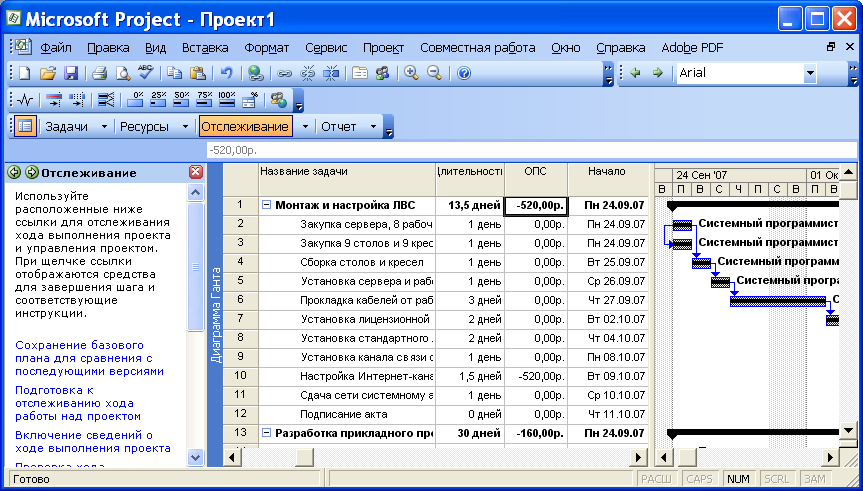Image resolution: width=863 pixels, height=491 pixels.
Task: Assign resources with people icon
Action: [x=383, y=73]
